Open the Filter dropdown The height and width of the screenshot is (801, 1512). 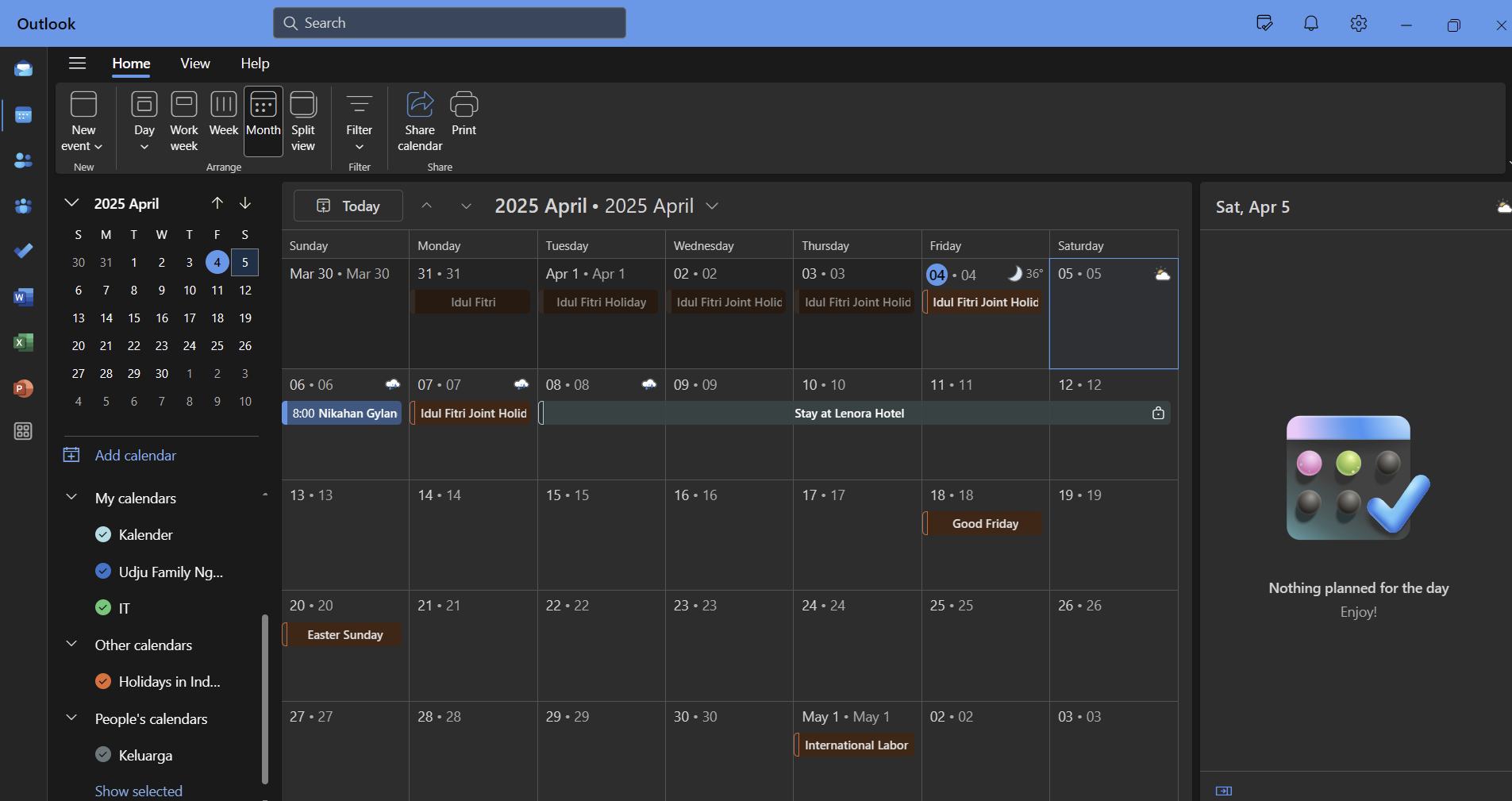[x=359, y=121]
